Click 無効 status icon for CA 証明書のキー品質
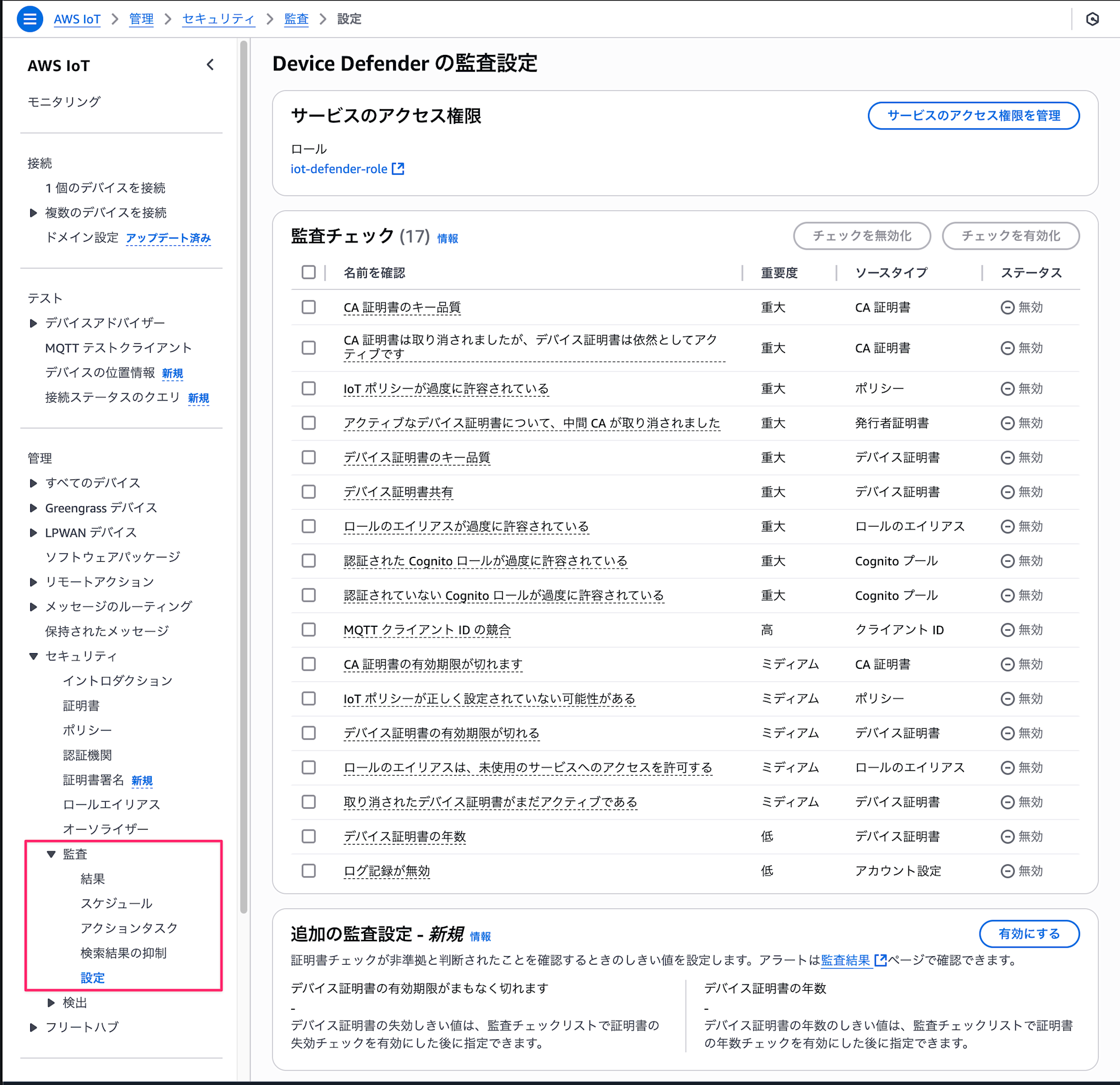This screenshot has height=1085, width=1120. click(x=1007, y=308)
